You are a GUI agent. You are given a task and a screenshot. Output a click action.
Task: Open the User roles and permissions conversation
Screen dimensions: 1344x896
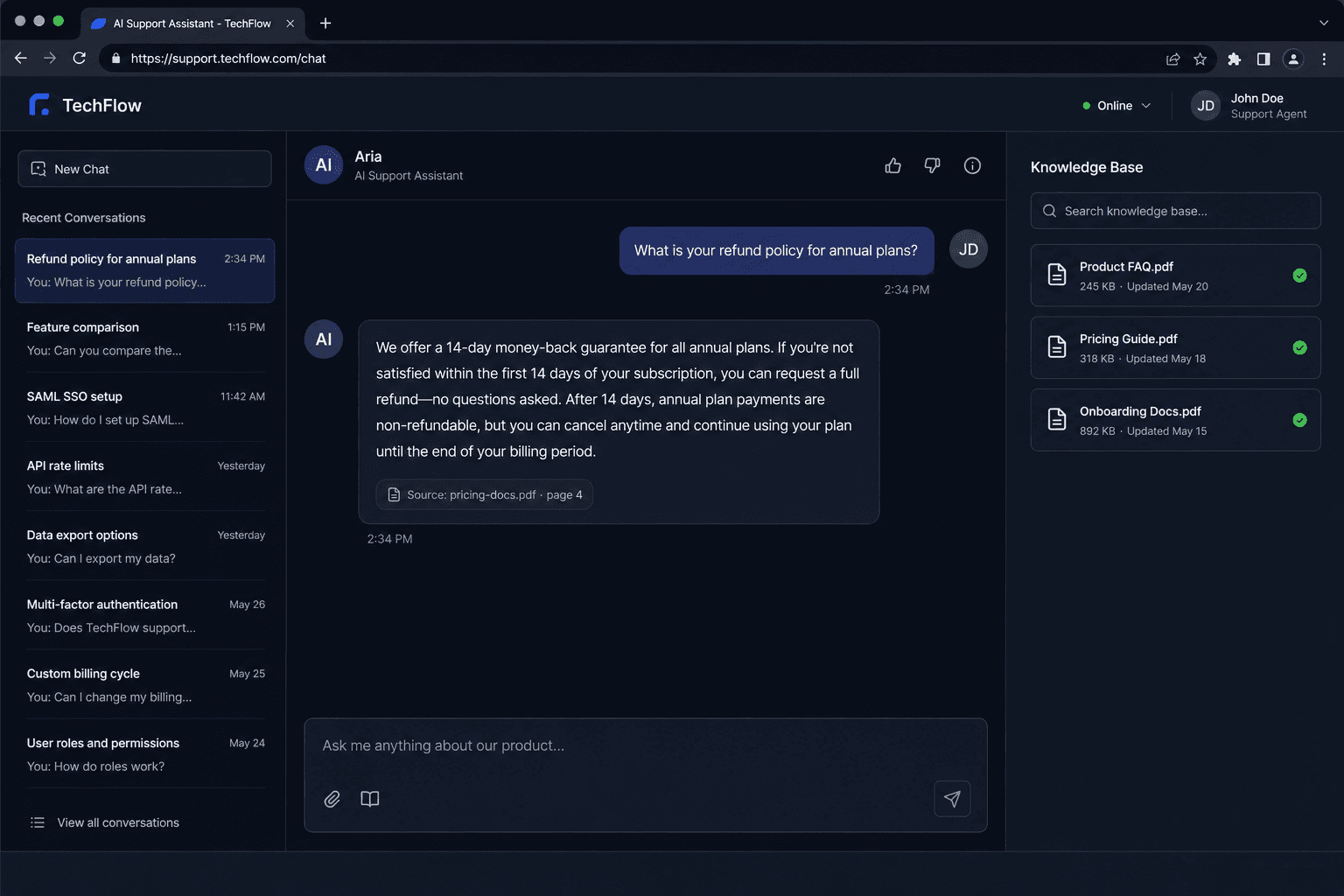(x=145, y=753)
